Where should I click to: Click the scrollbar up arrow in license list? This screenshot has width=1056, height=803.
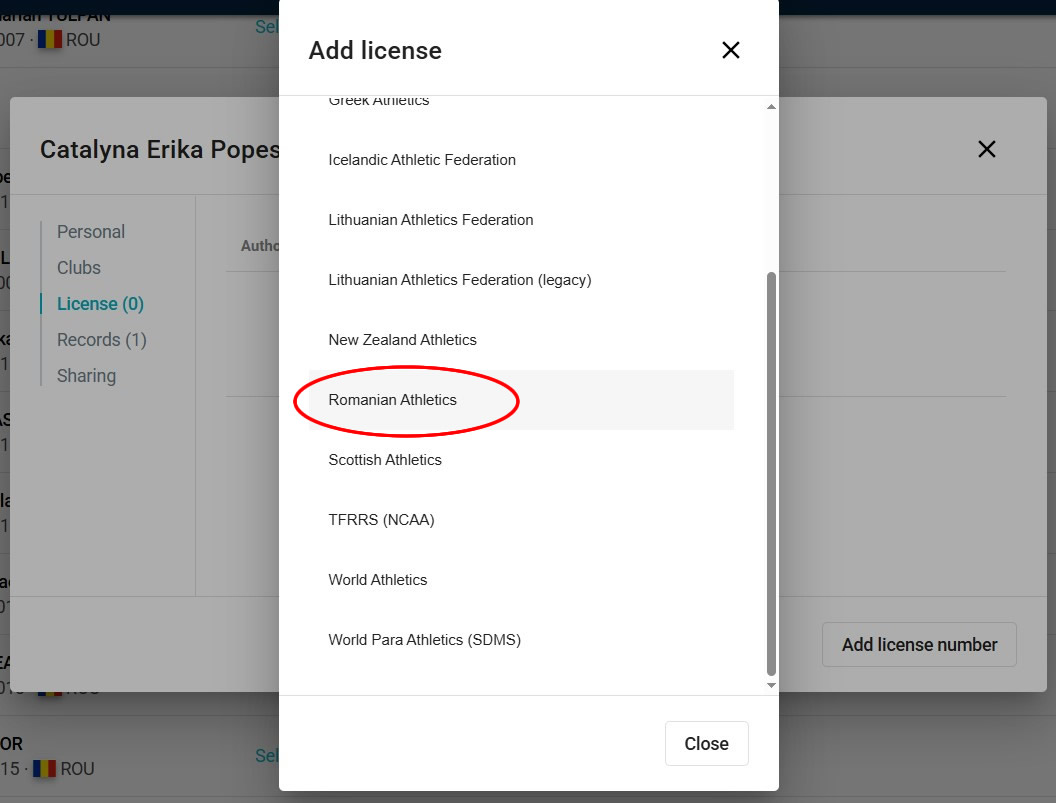771,106
